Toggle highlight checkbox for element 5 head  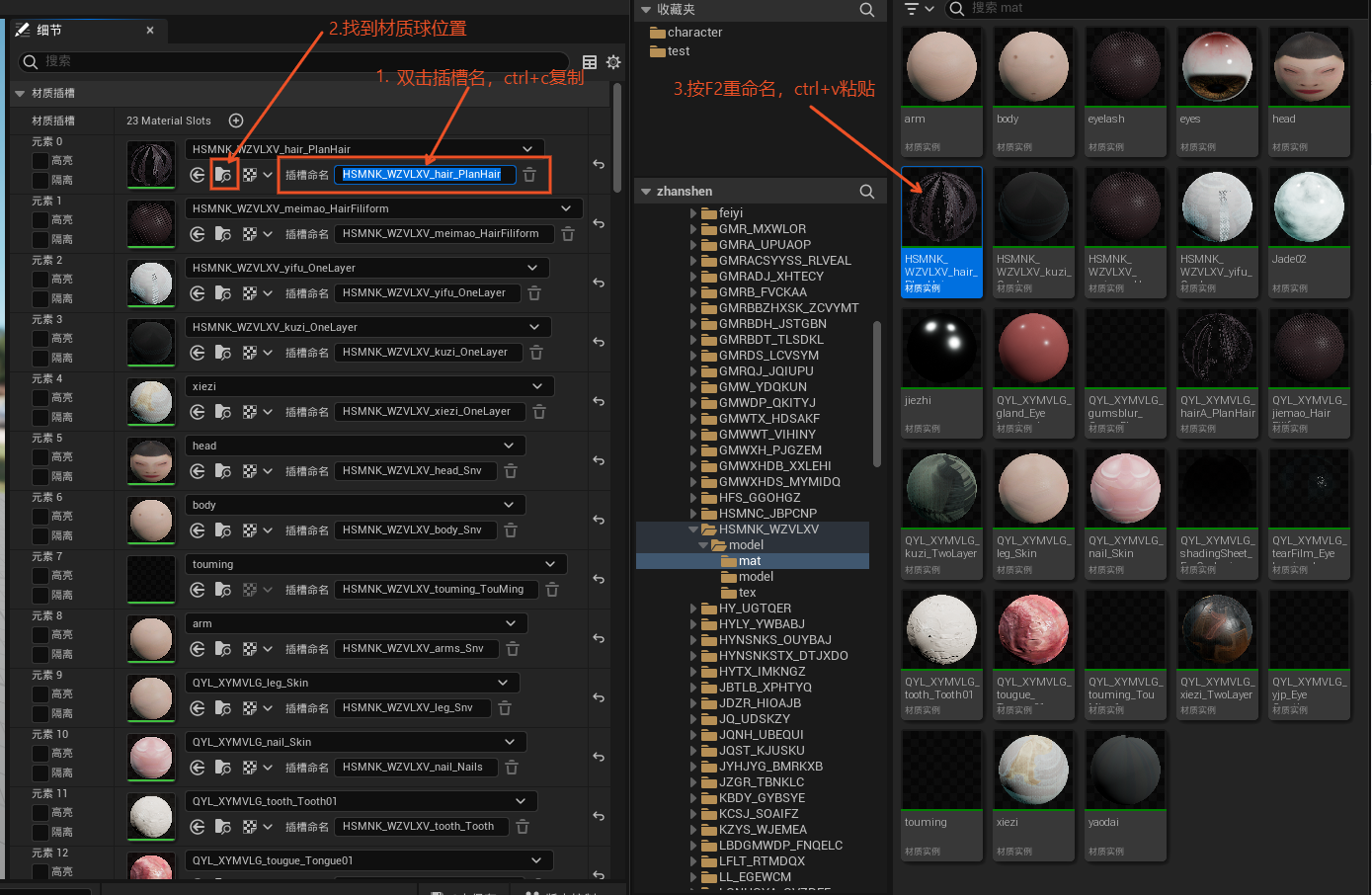(x=40, y=457)
